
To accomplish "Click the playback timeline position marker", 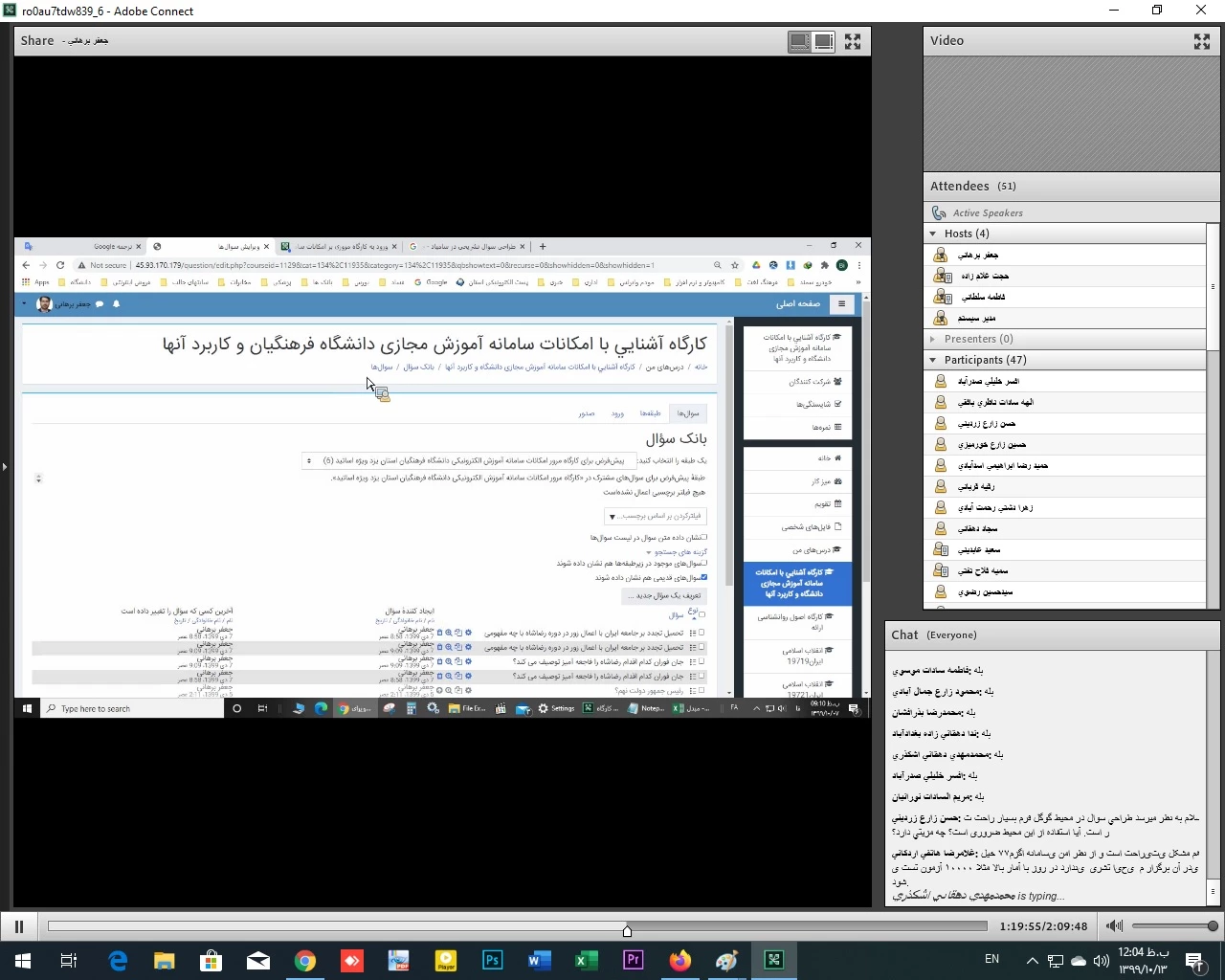I will tap(627, 930).
